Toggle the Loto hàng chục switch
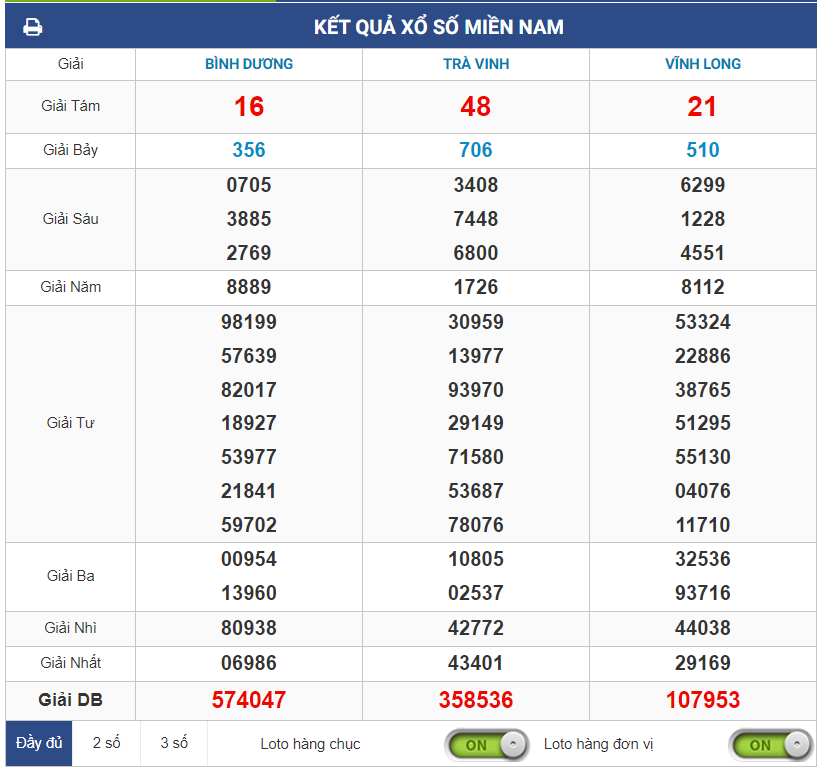 point(486,744)
